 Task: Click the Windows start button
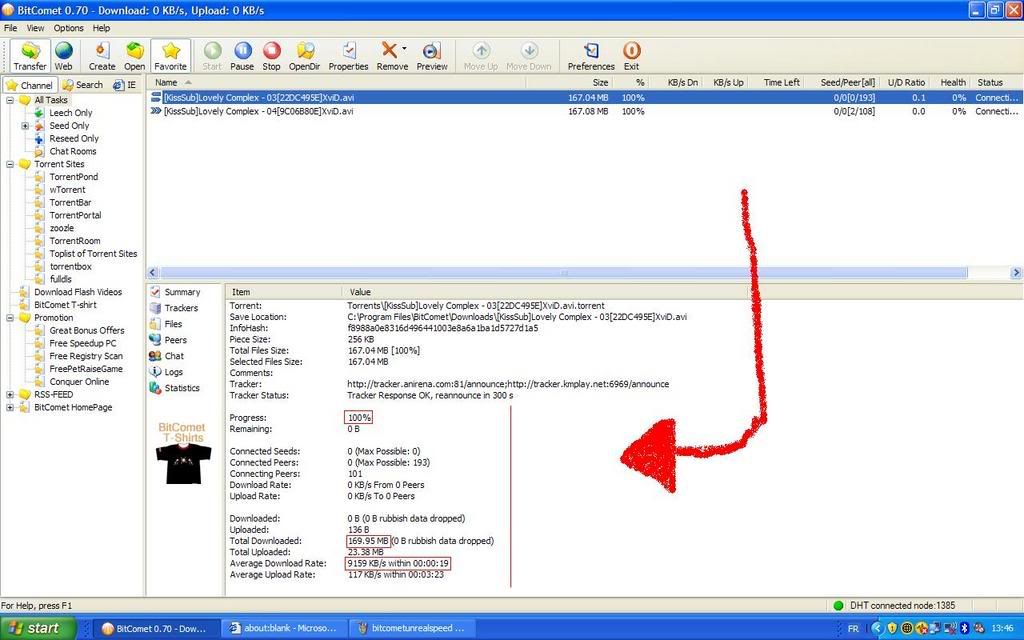[x=37, y=628]
